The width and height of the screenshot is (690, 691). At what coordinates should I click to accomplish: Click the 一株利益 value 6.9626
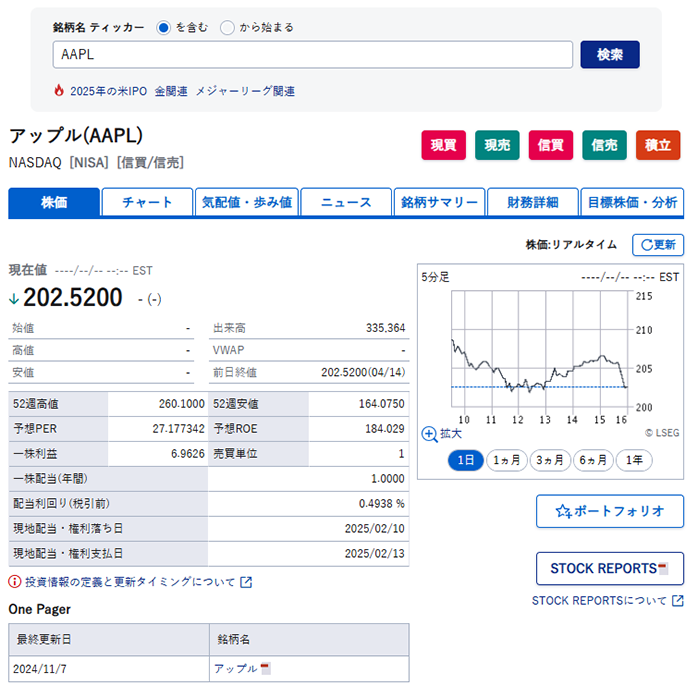pyautogui.click(x=188, y=453)
